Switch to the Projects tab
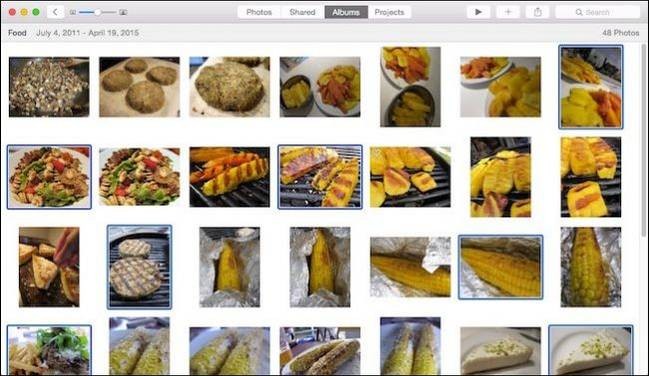This screenshot has width=649, height=376. (389, 12)
